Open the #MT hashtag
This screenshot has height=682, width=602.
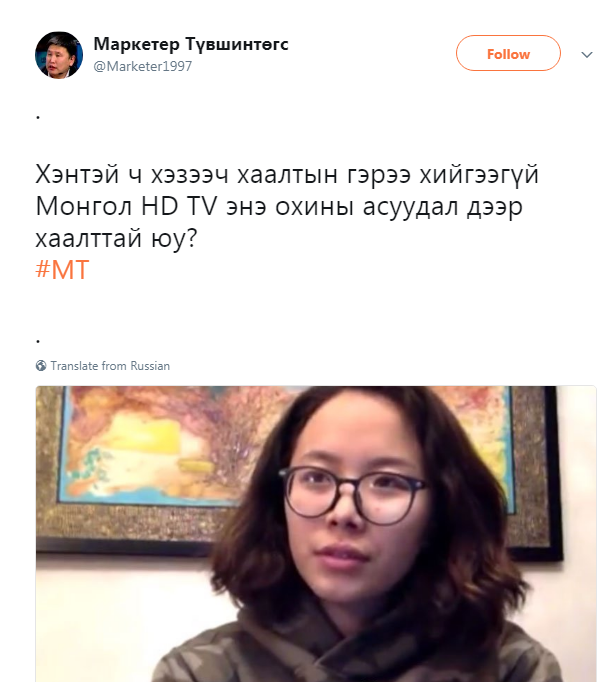(62, 269)
